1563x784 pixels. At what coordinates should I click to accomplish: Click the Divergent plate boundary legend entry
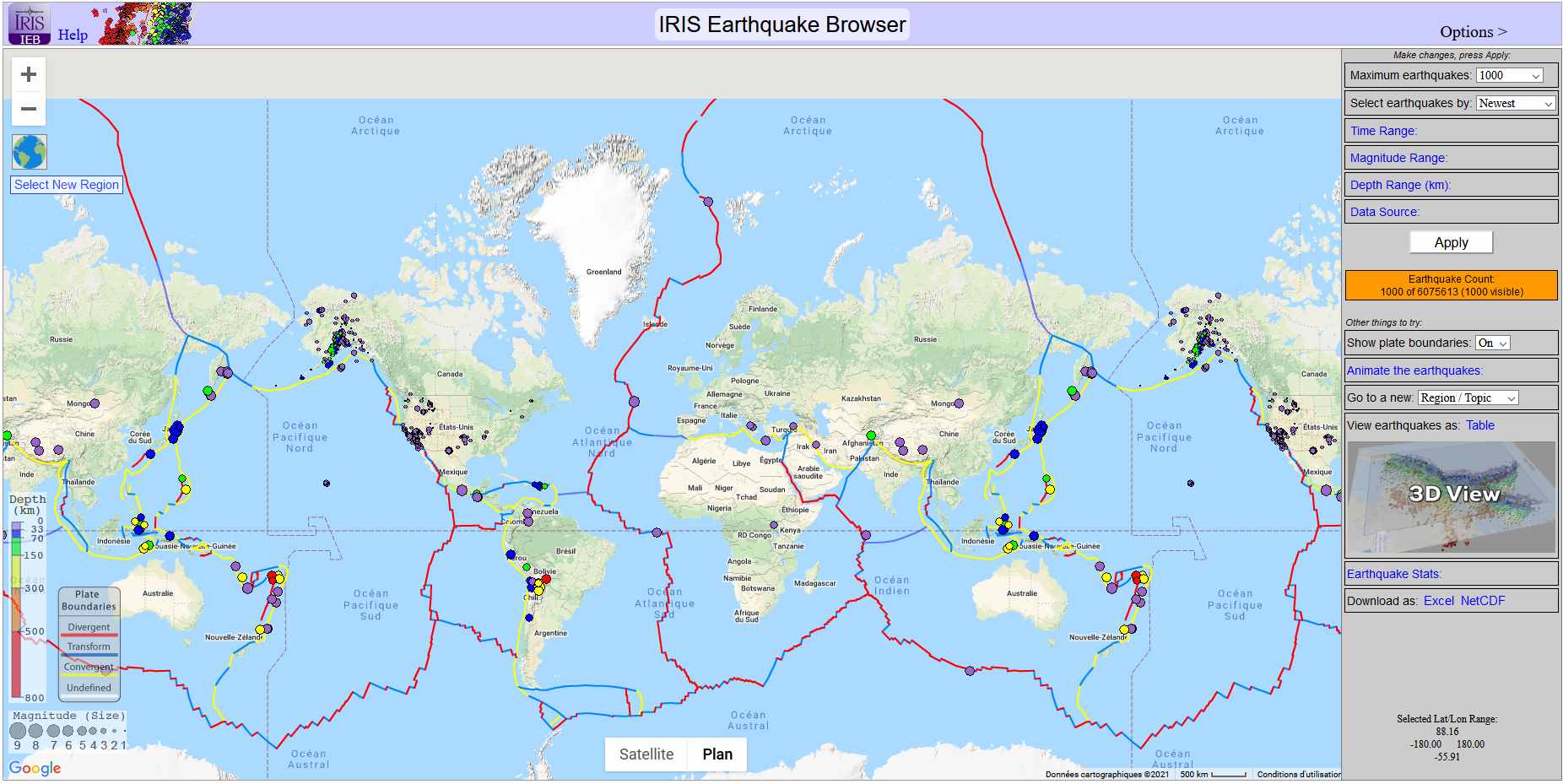coord(89,628)
